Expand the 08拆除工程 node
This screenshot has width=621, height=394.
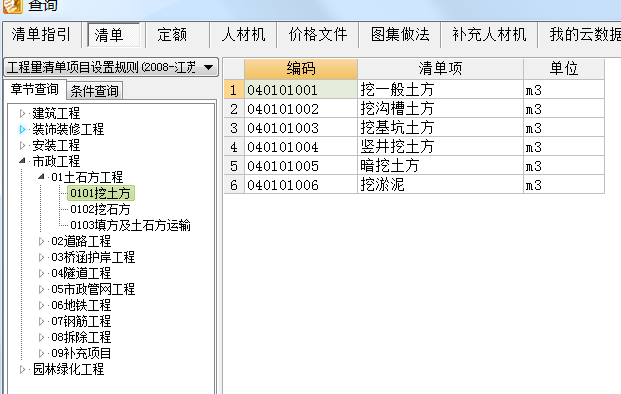point(41,337)
